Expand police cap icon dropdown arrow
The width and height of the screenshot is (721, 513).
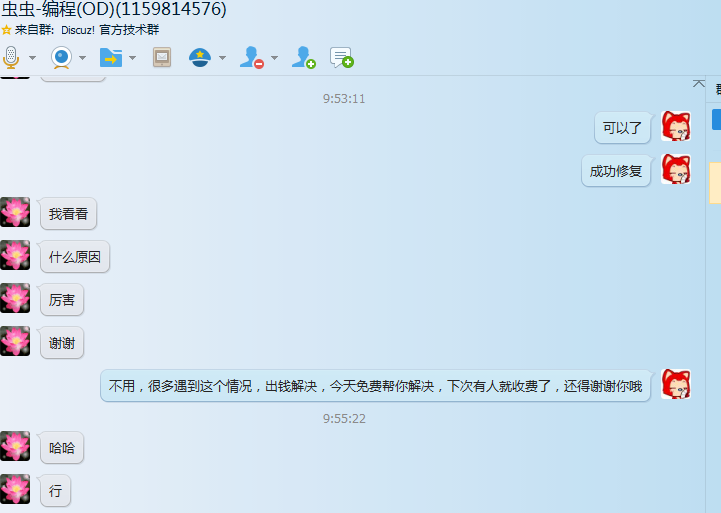click(x=223, y=58)
